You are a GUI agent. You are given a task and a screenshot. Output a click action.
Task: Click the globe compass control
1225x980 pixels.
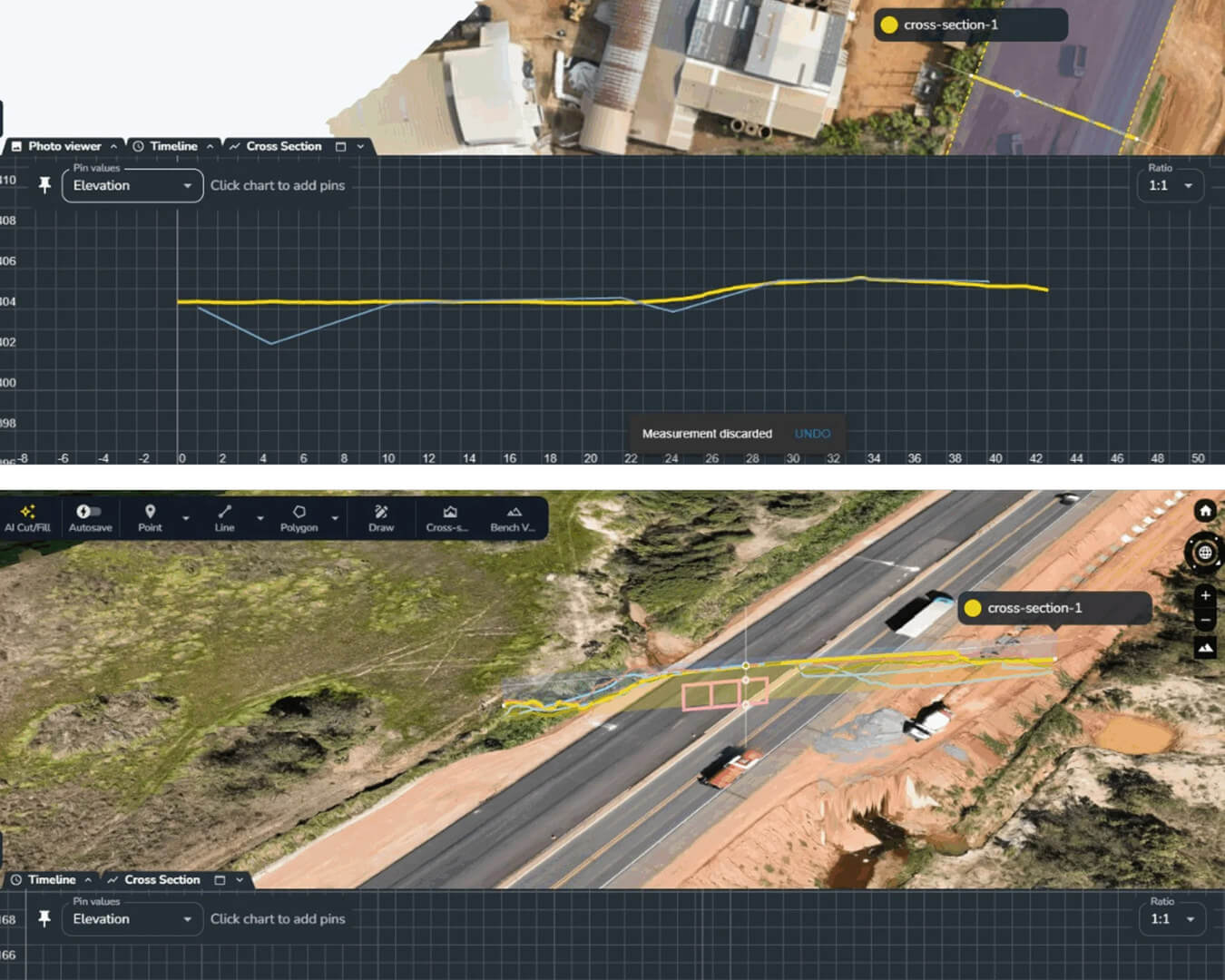pyautogui.click(x=1205, y=553)
